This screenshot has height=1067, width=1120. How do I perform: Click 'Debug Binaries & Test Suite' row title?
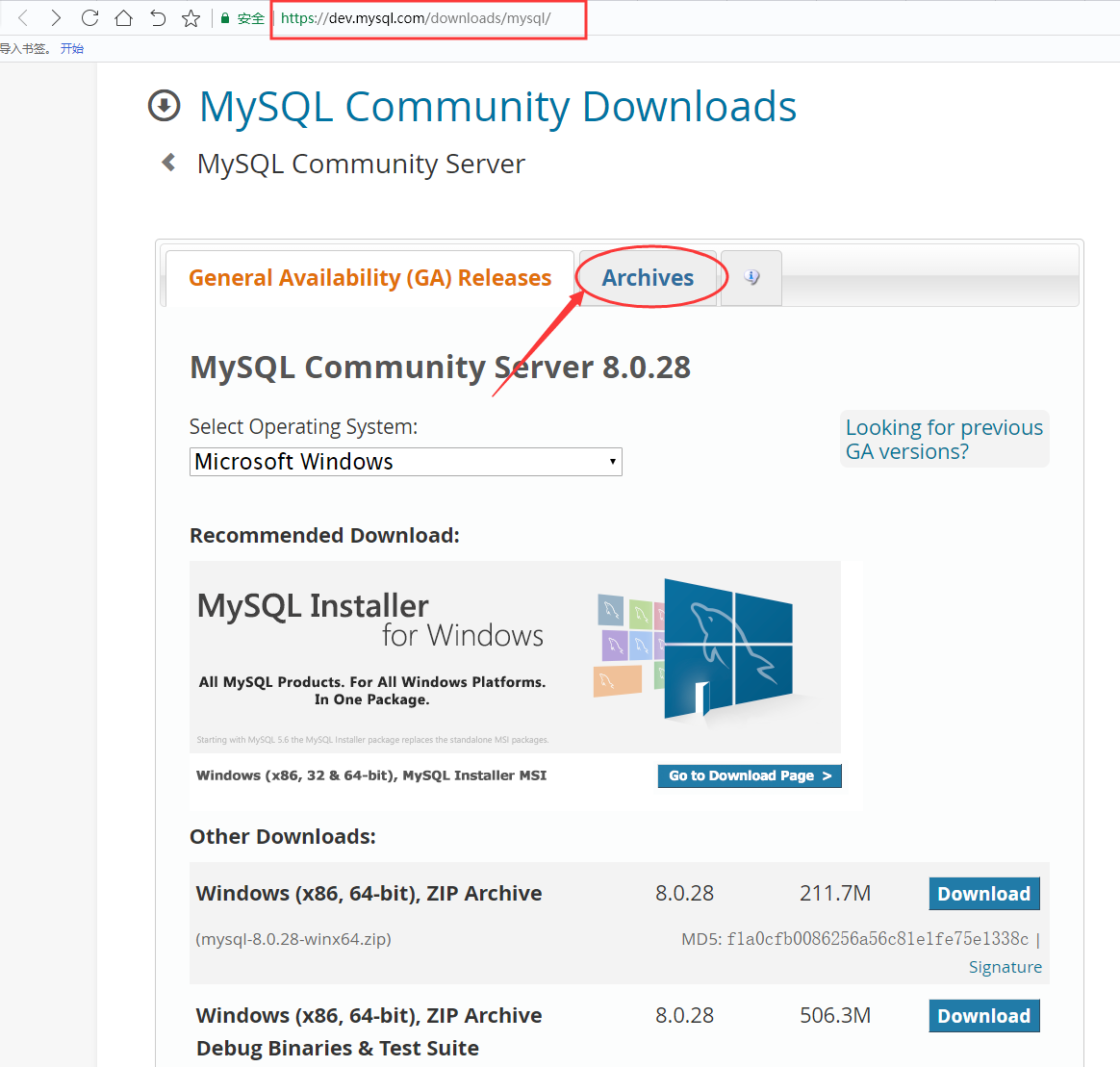(337, 1048)
